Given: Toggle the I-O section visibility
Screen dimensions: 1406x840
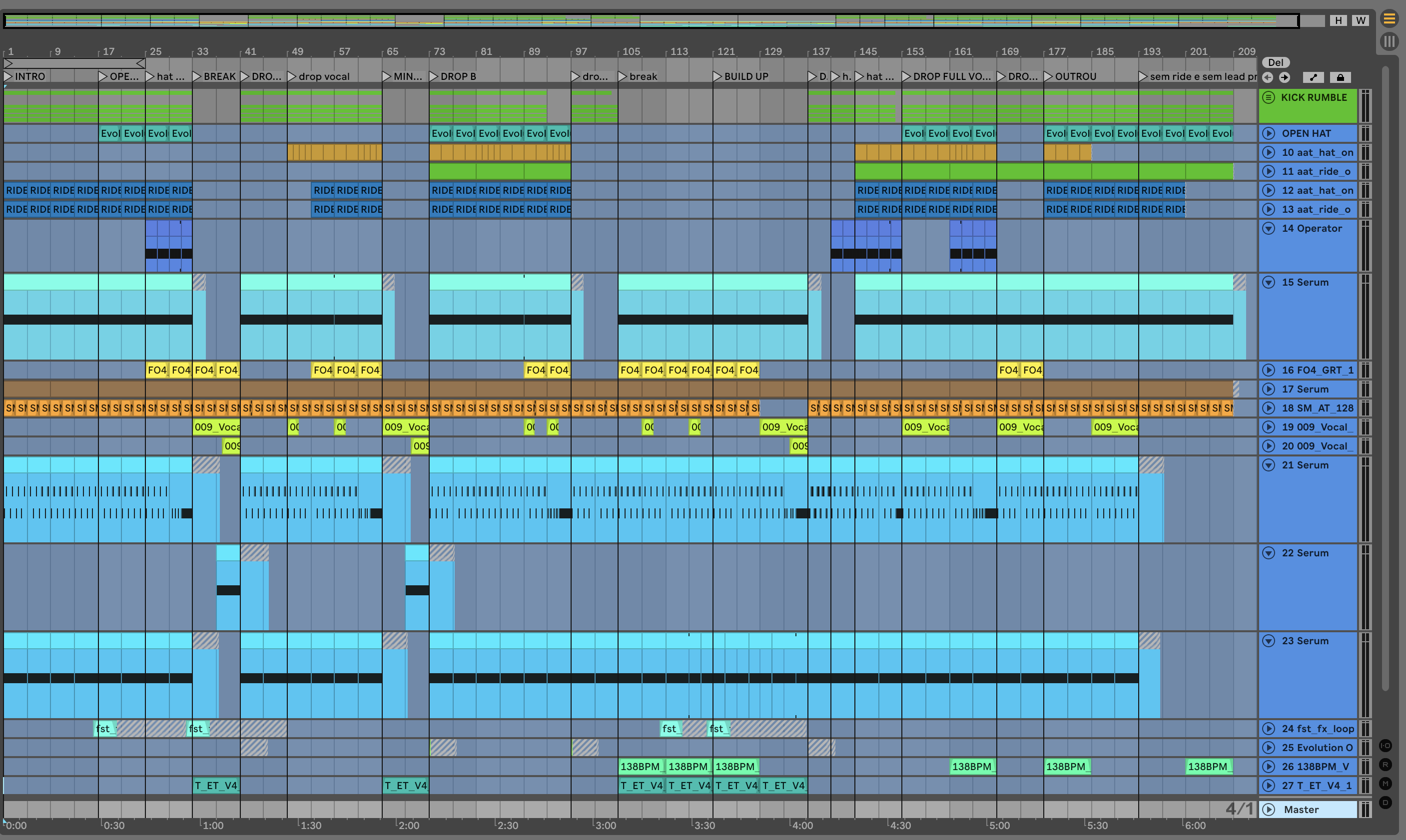Looking at the screenshot, I should click(1386, 746).
